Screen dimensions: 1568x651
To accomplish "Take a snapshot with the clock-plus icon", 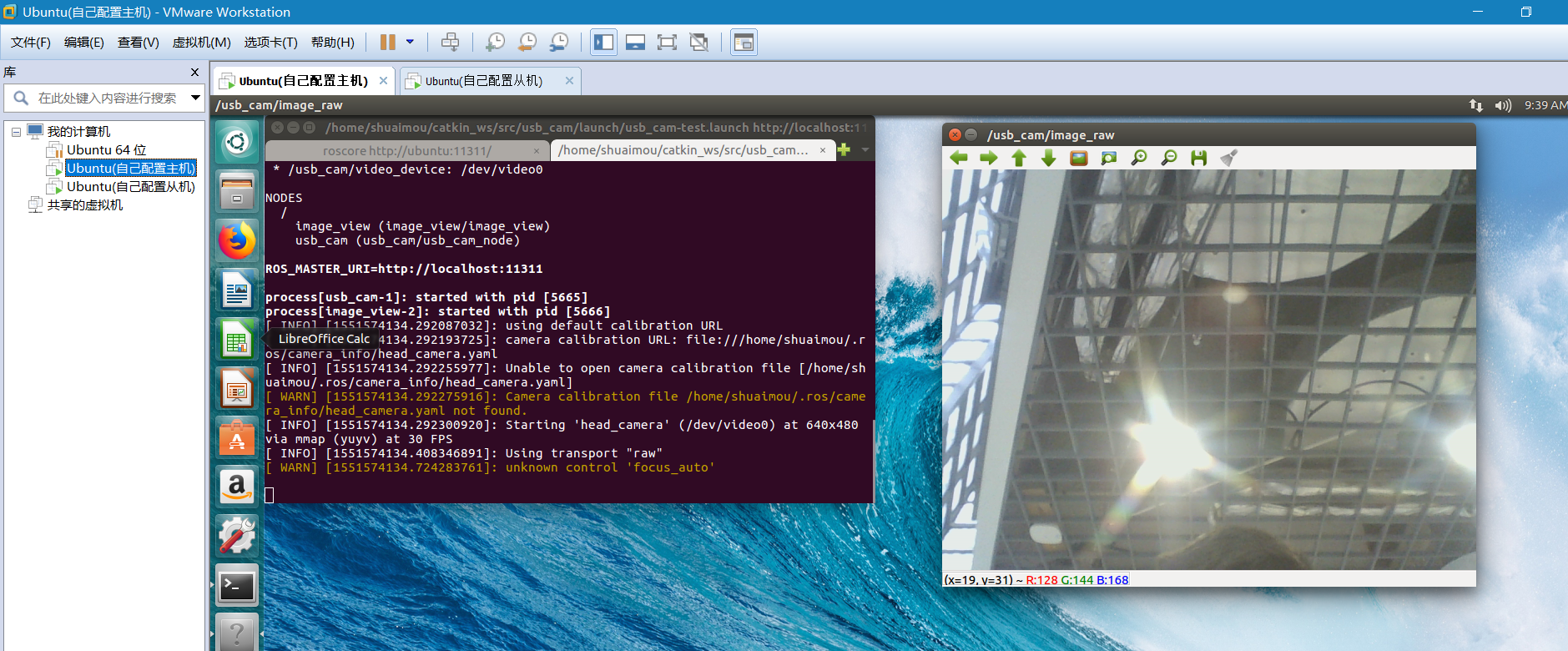I will click(495, 42).
